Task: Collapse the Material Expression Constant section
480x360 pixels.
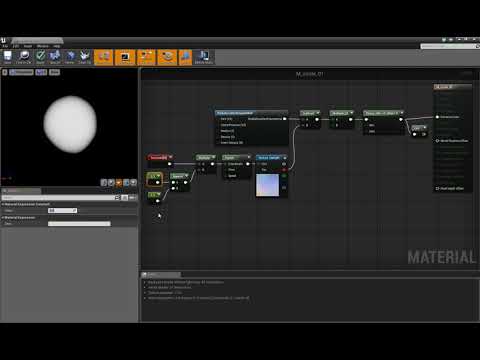Action: (x=3, y=204)
